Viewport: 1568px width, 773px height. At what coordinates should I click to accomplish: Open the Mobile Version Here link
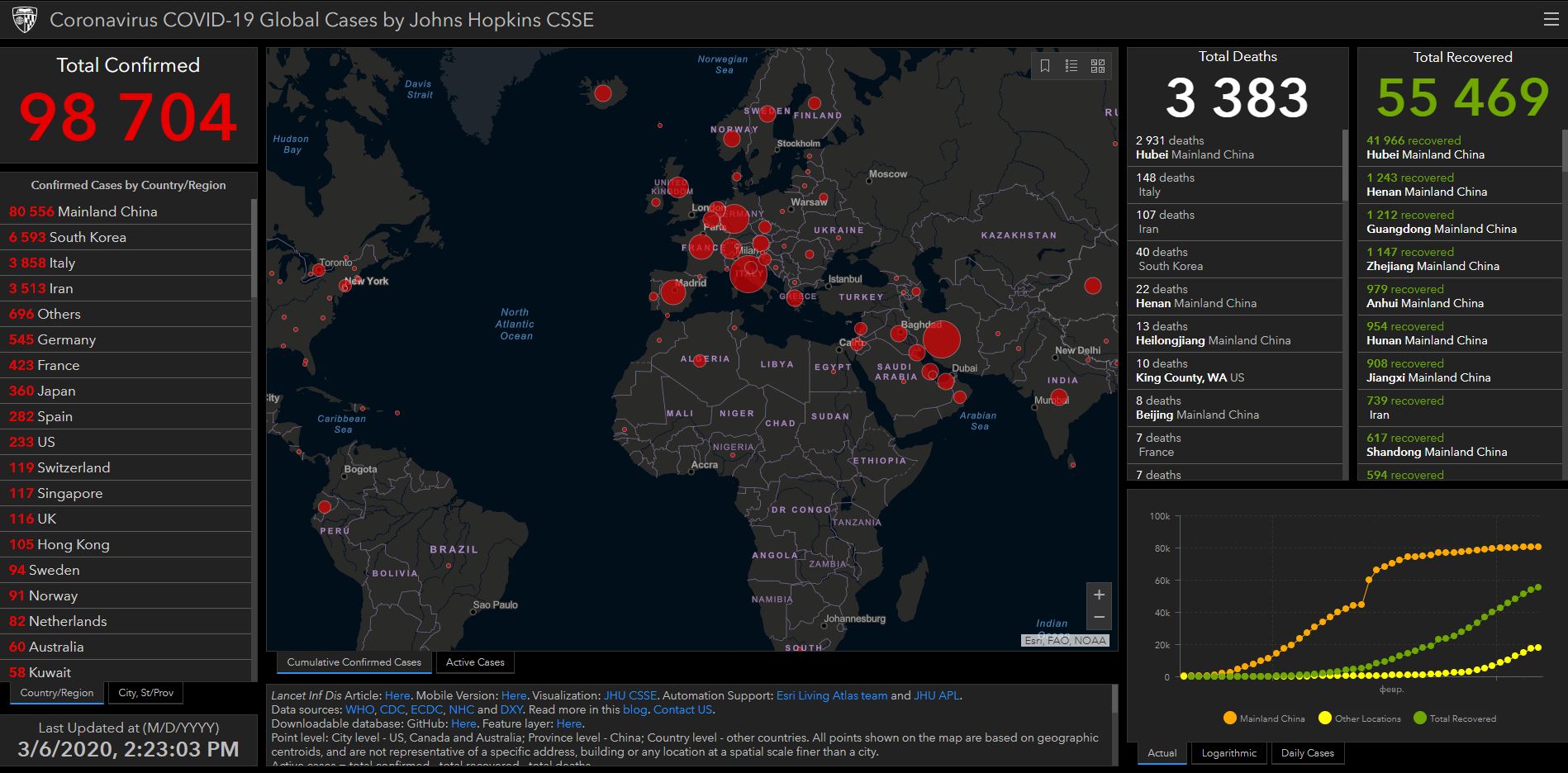point(514,695)
